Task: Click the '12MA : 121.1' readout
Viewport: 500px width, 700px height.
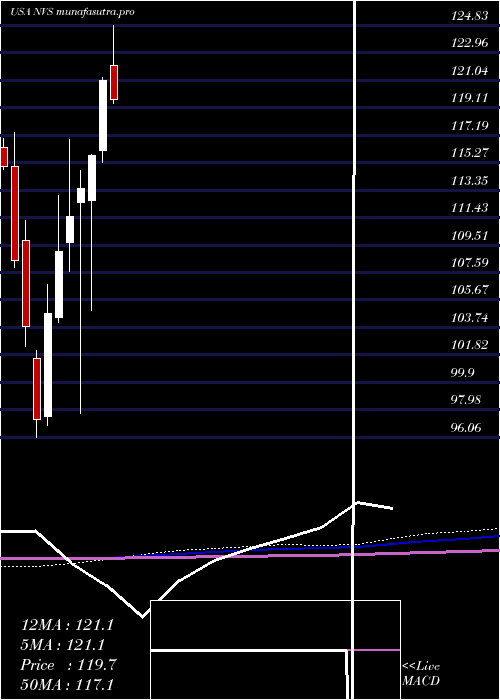Action: click(x=67, y=625)
